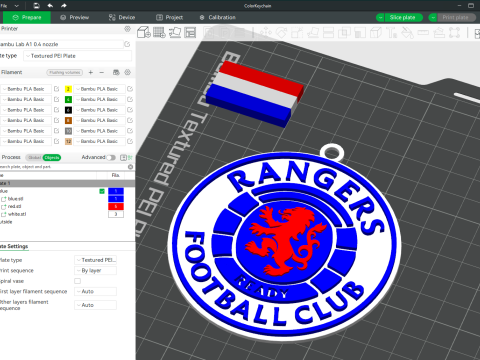Select the Lay on face tool

click(313, 33)
